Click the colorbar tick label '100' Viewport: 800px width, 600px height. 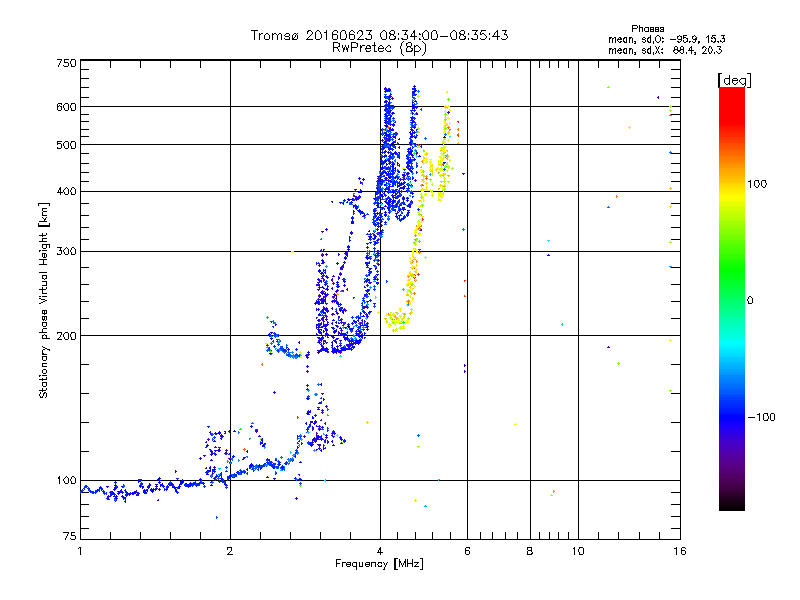pyautogui.click(x=757, y=184)
